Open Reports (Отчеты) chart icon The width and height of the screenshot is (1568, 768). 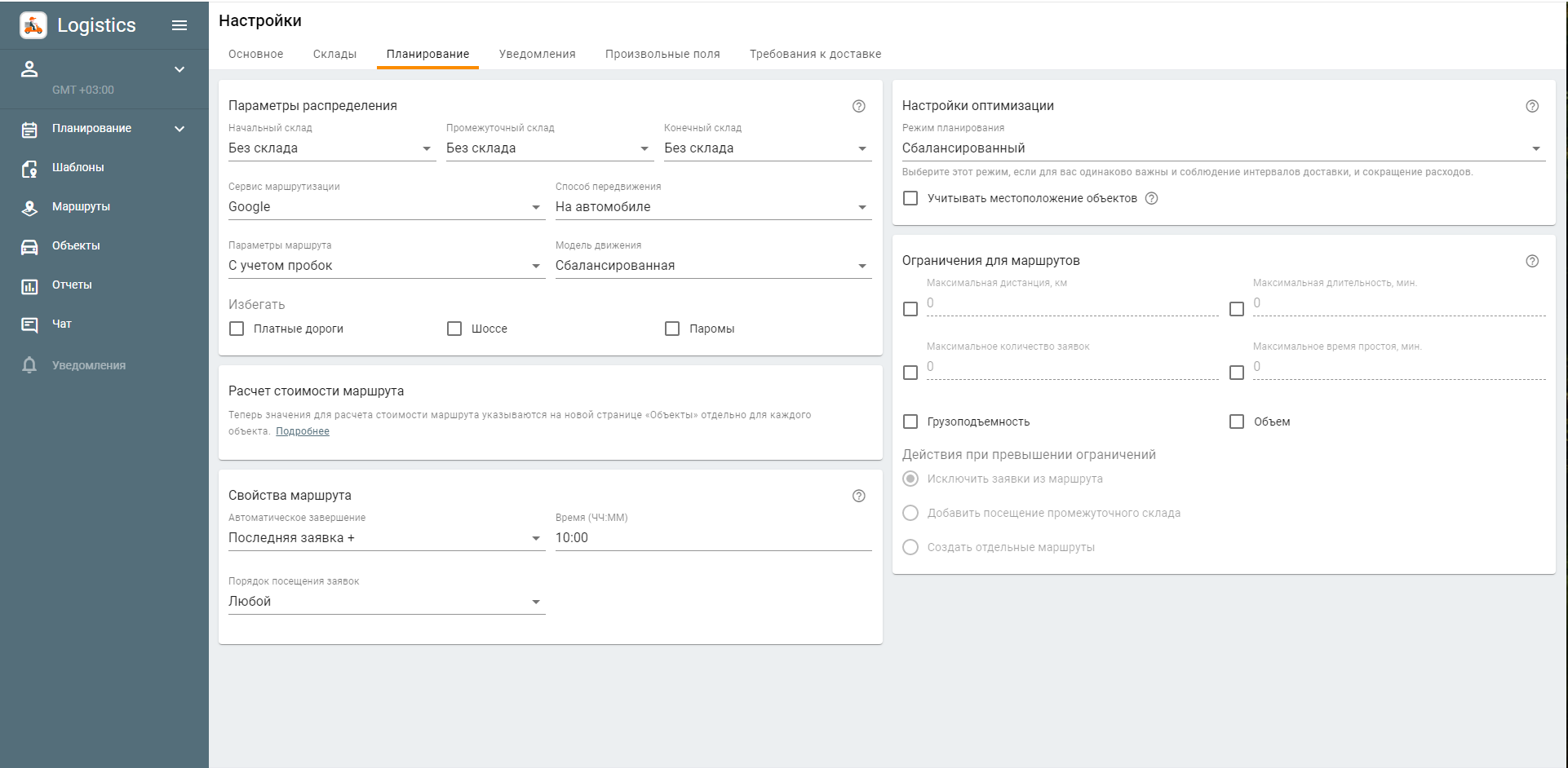(29, 285)
